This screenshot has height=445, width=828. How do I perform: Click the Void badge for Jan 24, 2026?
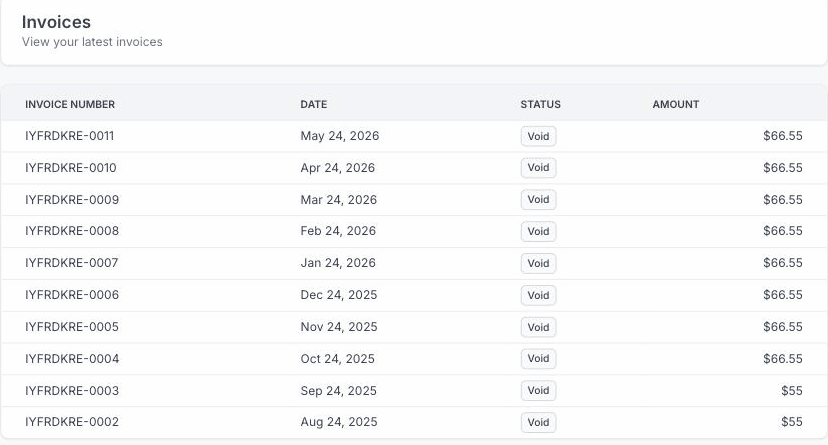click(x=538, y=263)
